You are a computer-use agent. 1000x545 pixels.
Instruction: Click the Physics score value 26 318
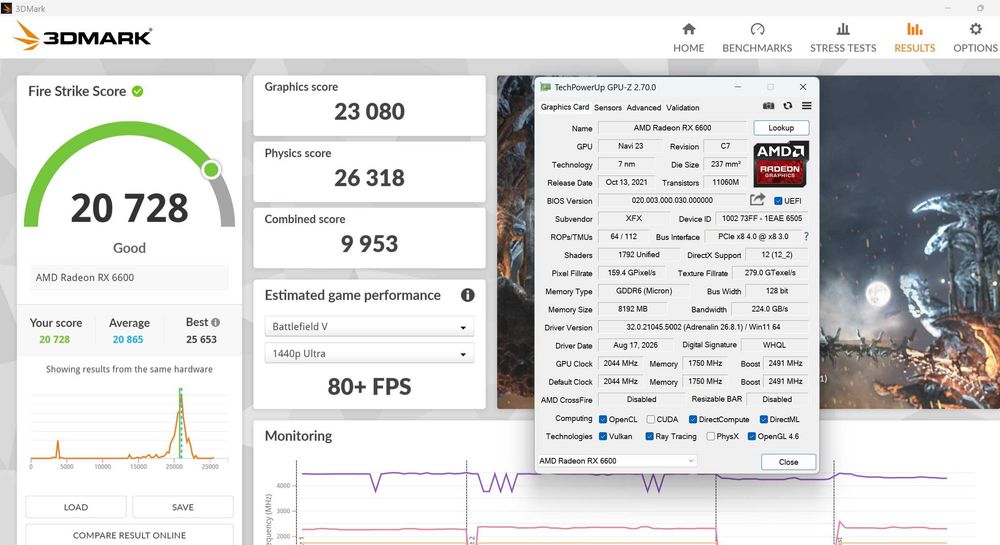coord(369,178)
